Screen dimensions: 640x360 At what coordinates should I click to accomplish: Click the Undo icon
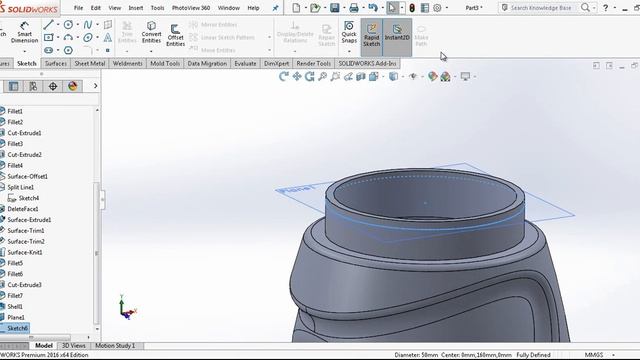[373, 8]
